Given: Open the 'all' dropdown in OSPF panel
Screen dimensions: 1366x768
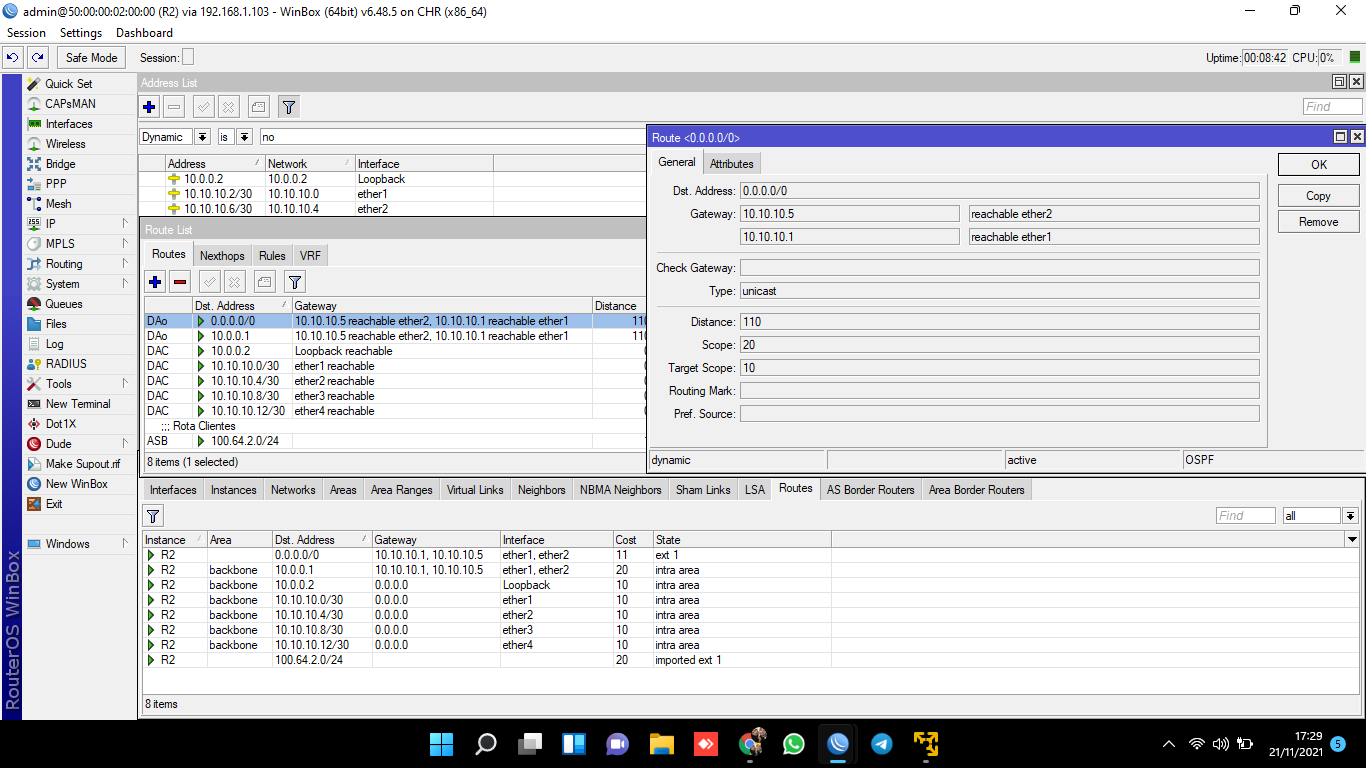Looking at the screenshot, I should pos(1350,516).
